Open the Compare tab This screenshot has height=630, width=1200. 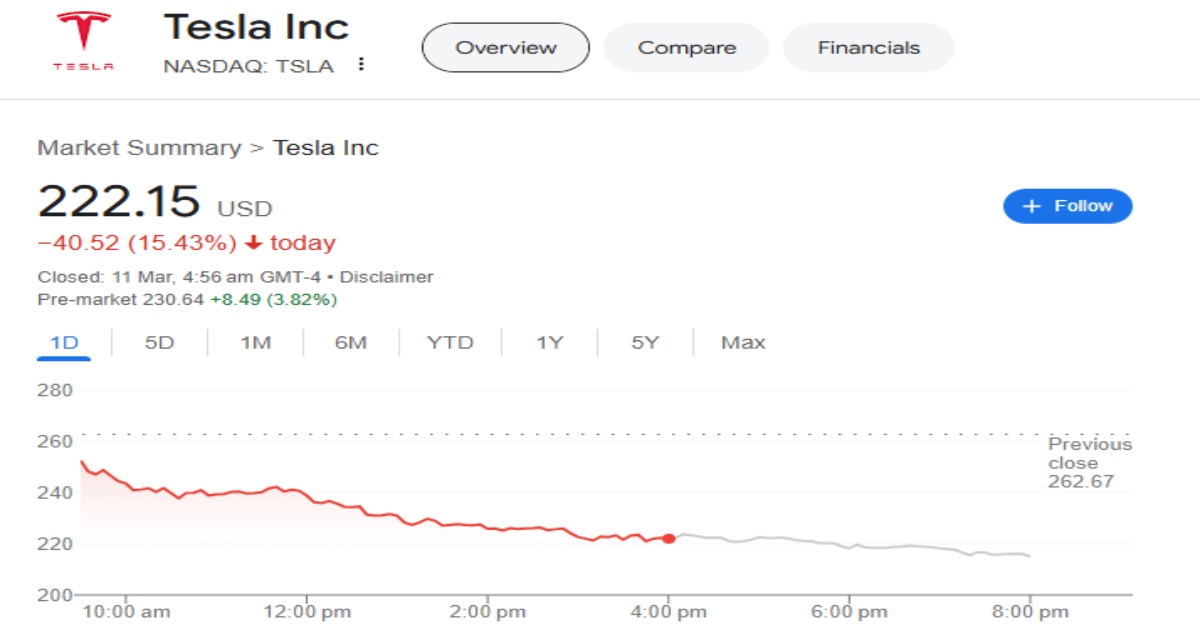686,48
